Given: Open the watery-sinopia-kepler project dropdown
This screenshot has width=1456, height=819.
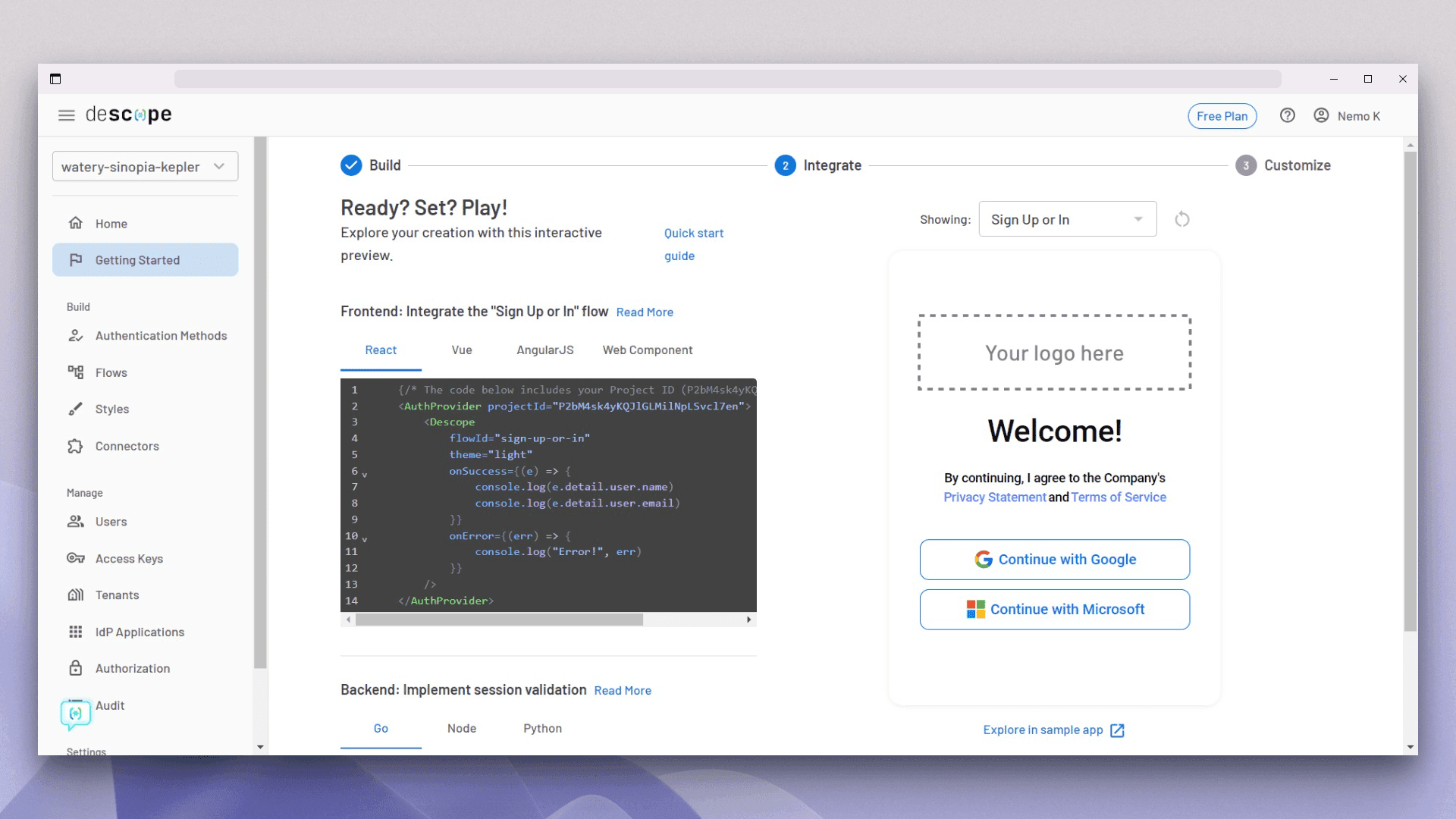Looking at the screenshot, I should point(145,166).
